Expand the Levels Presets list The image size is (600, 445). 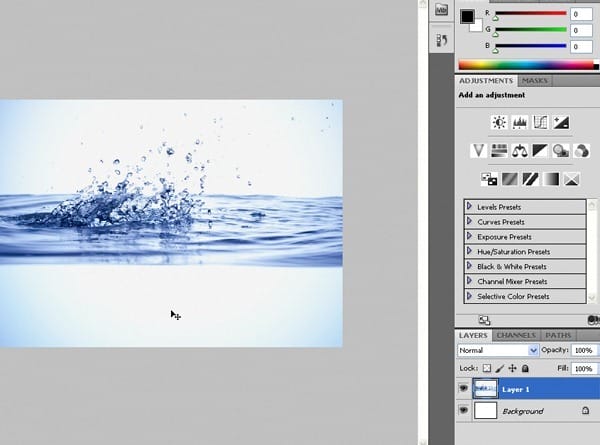tap(470, 207)
